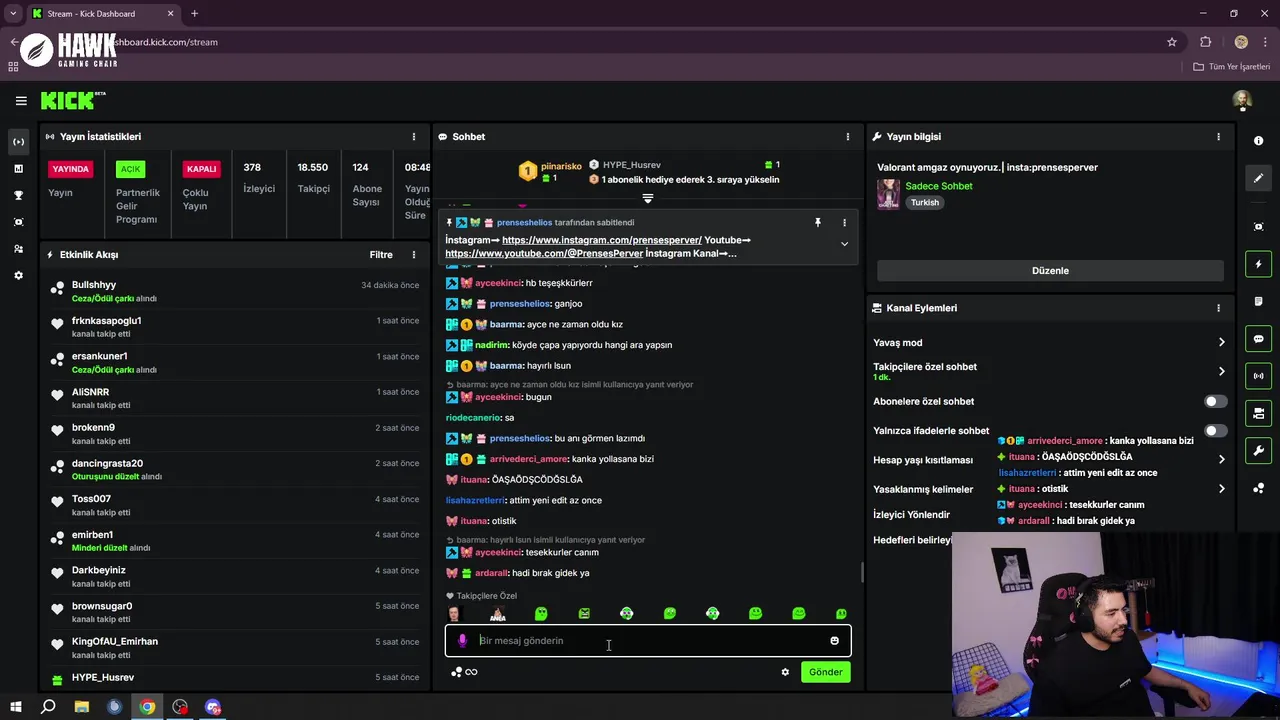1280x720 pixels.
Task: Open the settings gear in left sidebar
Action: coord(18,275)
